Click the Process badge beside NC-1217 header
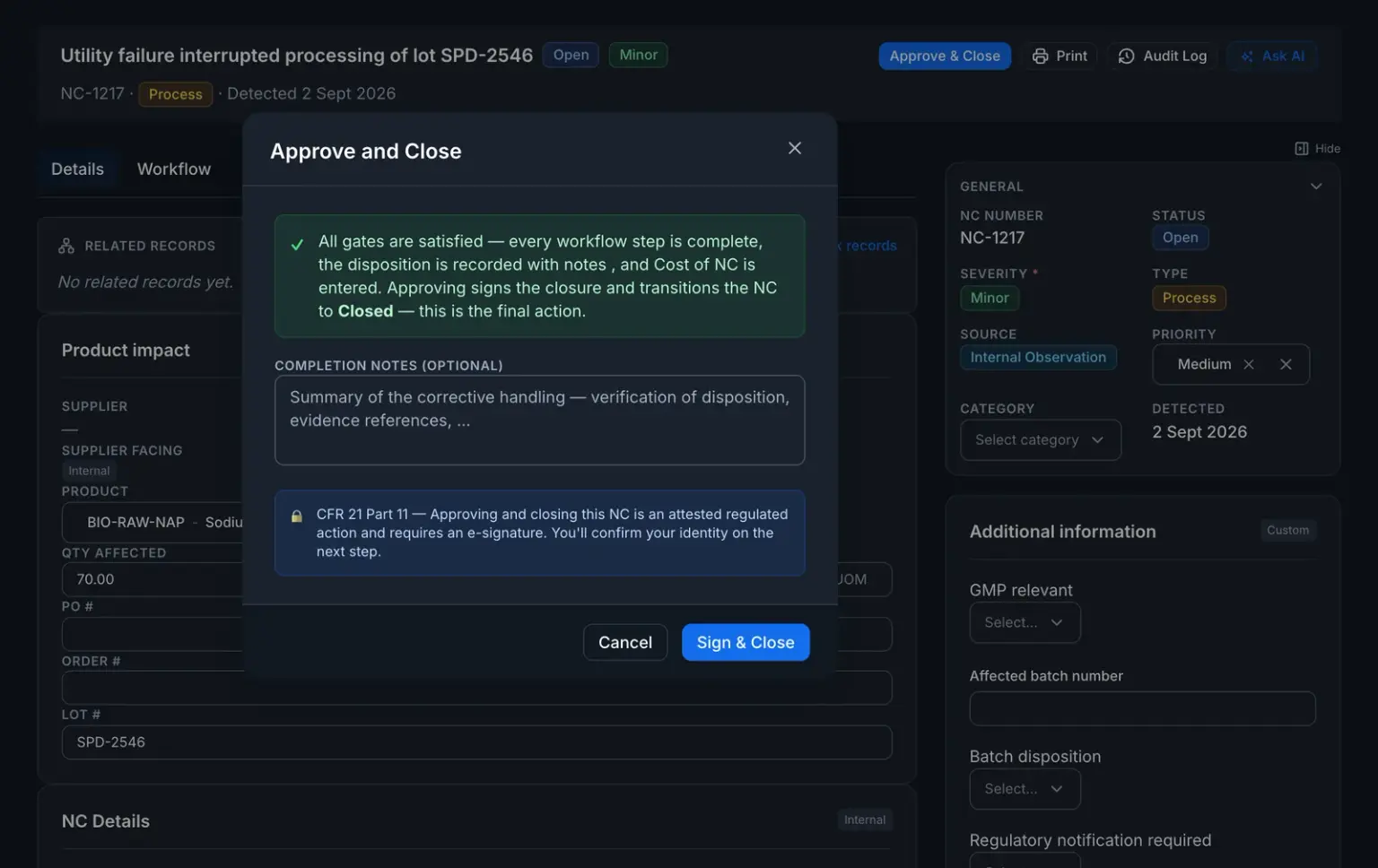The height and width of the screenshot is (868, 1378). pos(176,94)
